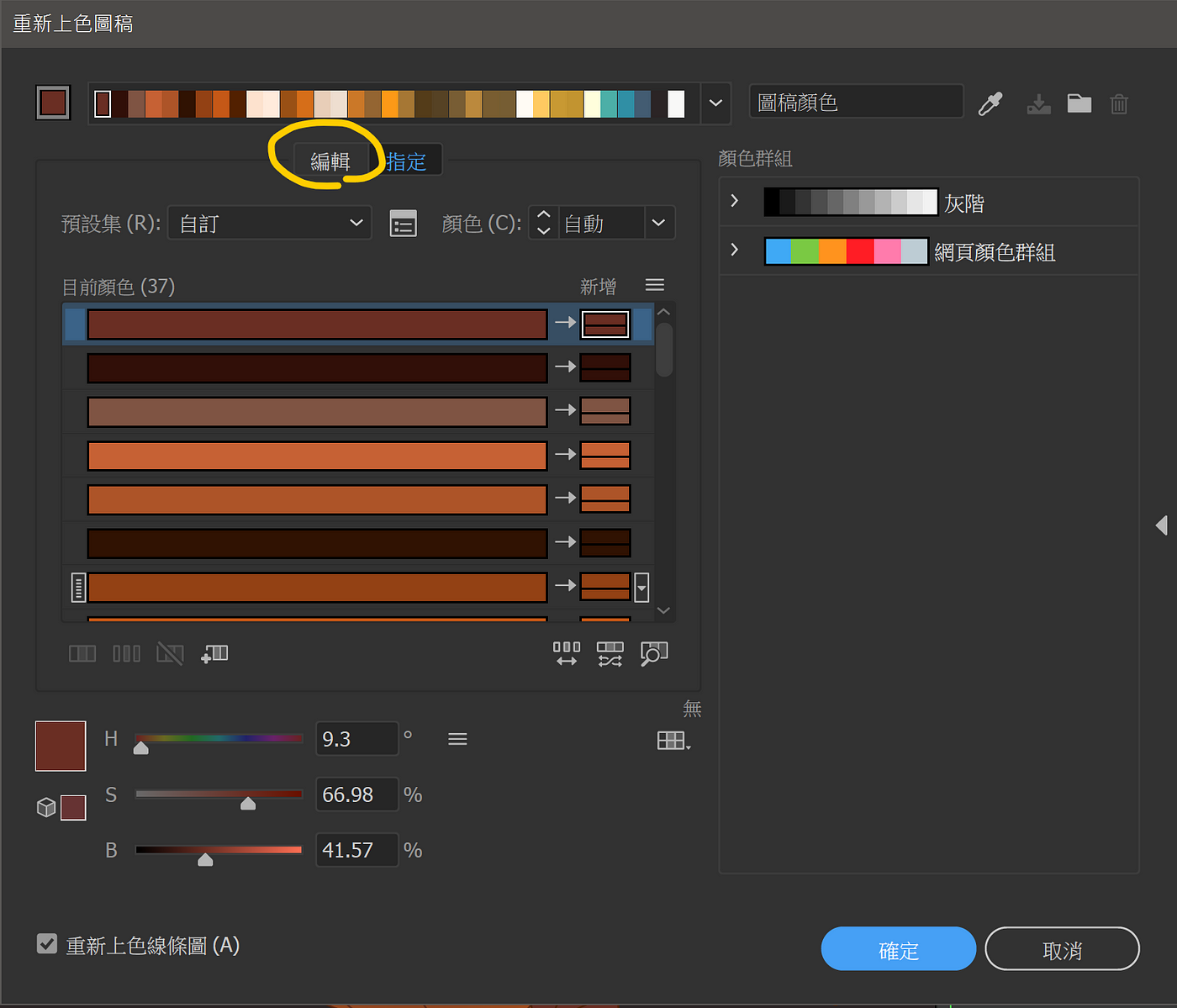Click the white color at end of strip
Image resolution: width=1177 pixels, height=1008 pixels.
[676, 103]
